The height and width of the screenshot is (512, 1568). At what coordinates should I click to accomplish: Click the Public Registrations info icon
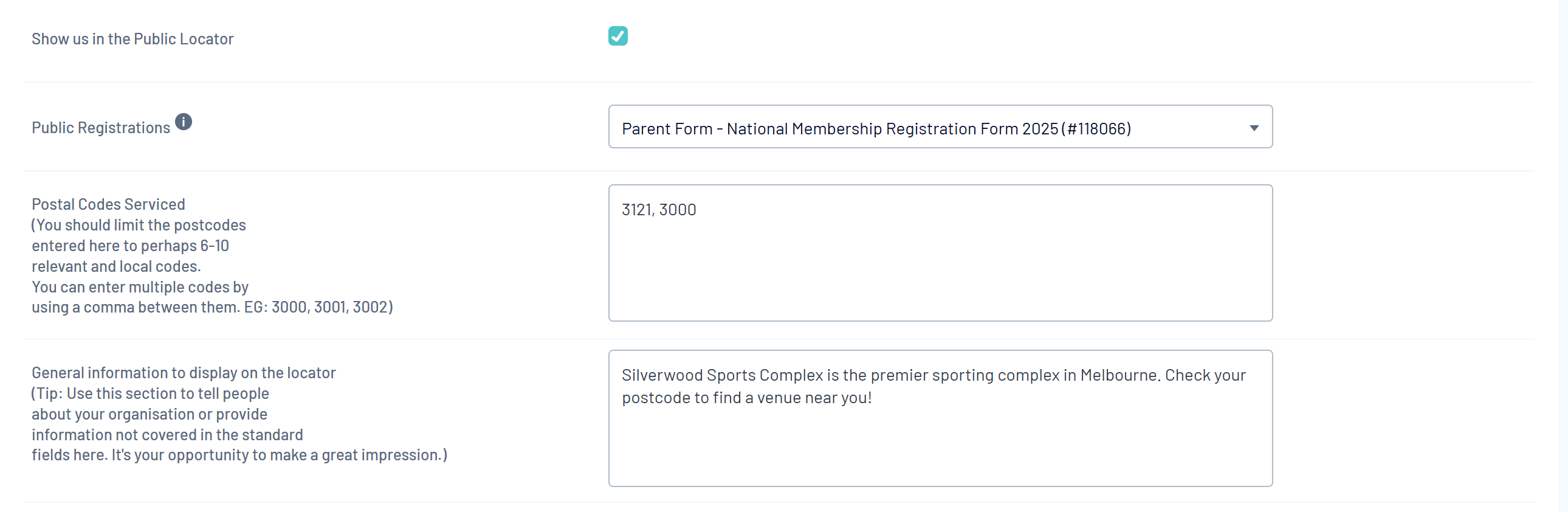coord(183,122)
